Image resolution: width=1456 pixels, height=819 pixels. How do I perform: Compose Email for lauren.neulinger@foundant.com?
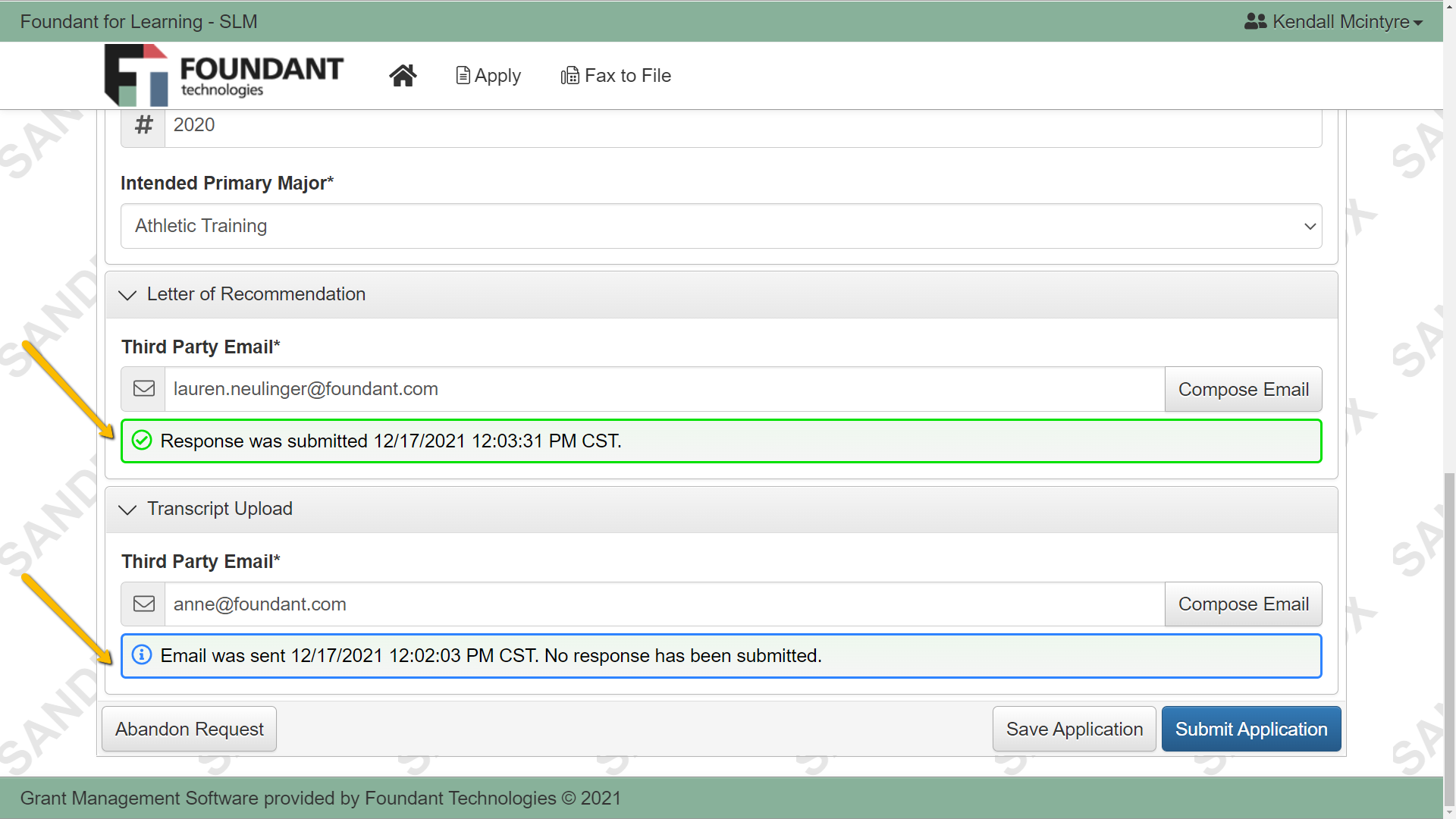tap(1244, 389)
